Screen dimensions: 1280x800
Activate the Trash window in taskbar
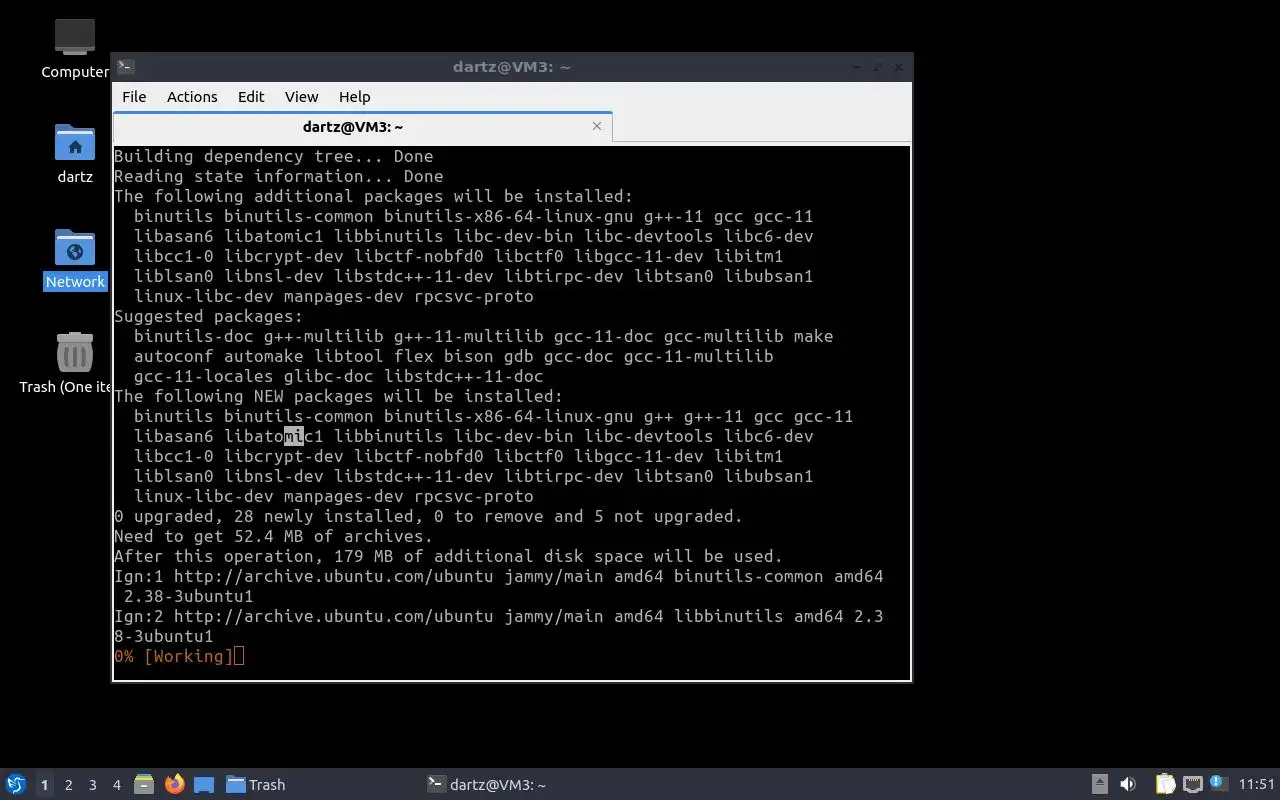256,785
